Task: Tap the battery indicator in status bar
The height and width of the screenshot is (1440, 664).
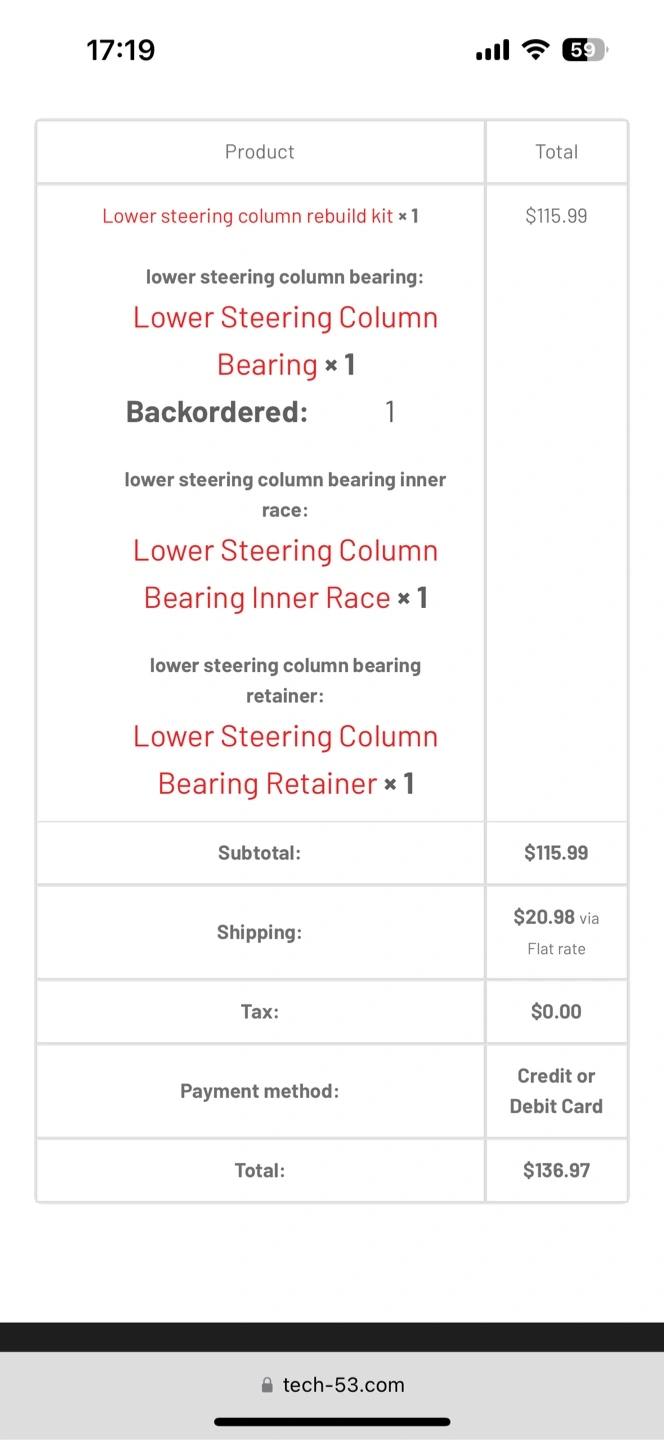Action: coord(585,50)
